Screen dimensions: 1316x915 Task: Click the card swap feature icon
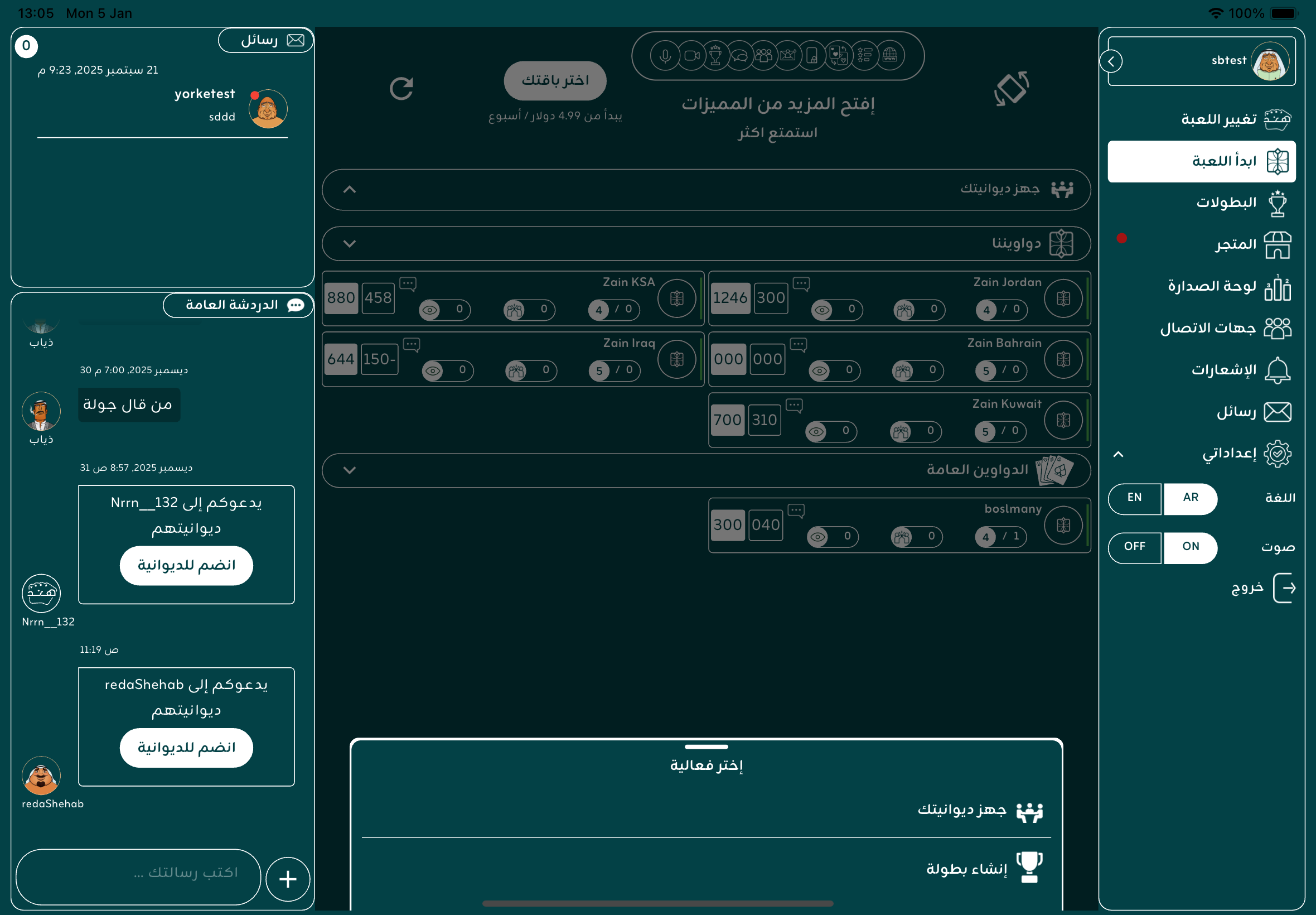tap(838, 56)
